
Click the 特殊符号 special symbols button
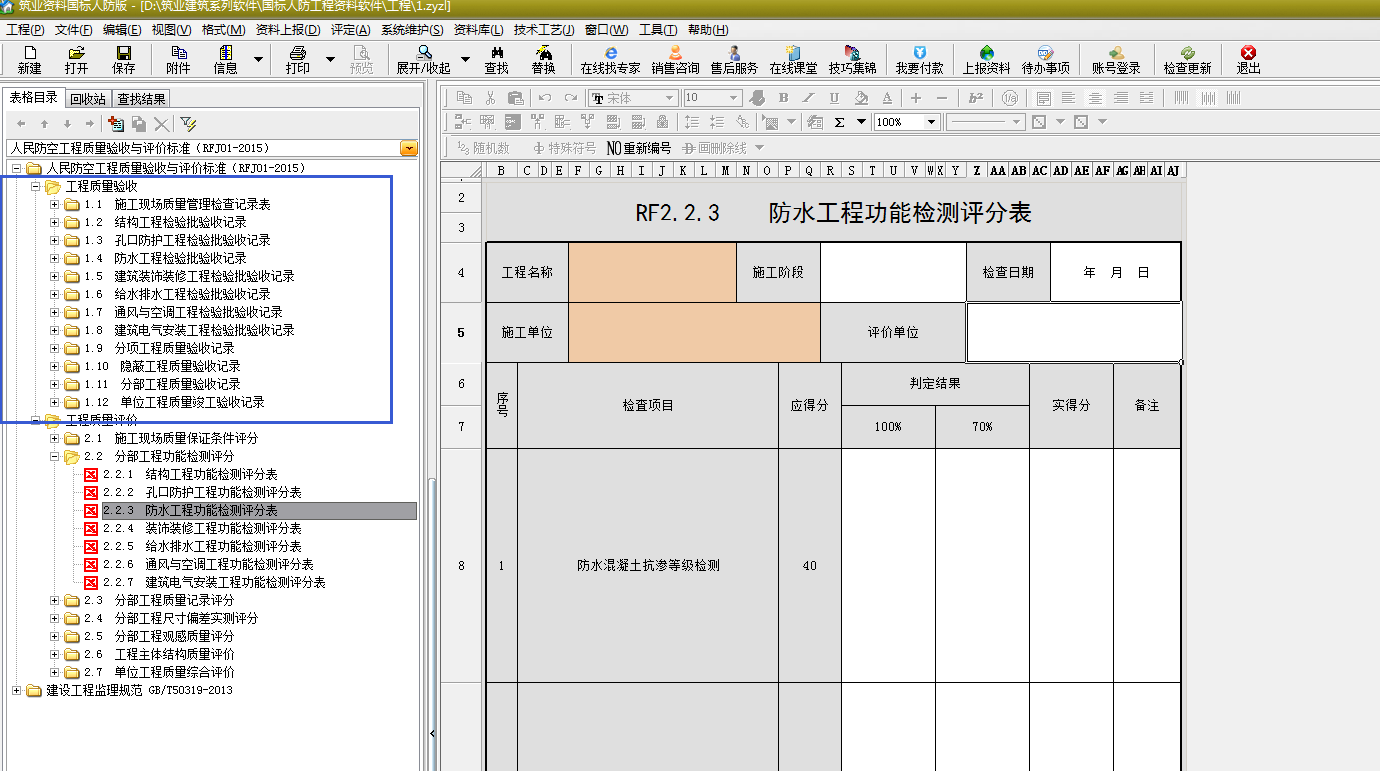pyautogui.click(x=564, y=148)
